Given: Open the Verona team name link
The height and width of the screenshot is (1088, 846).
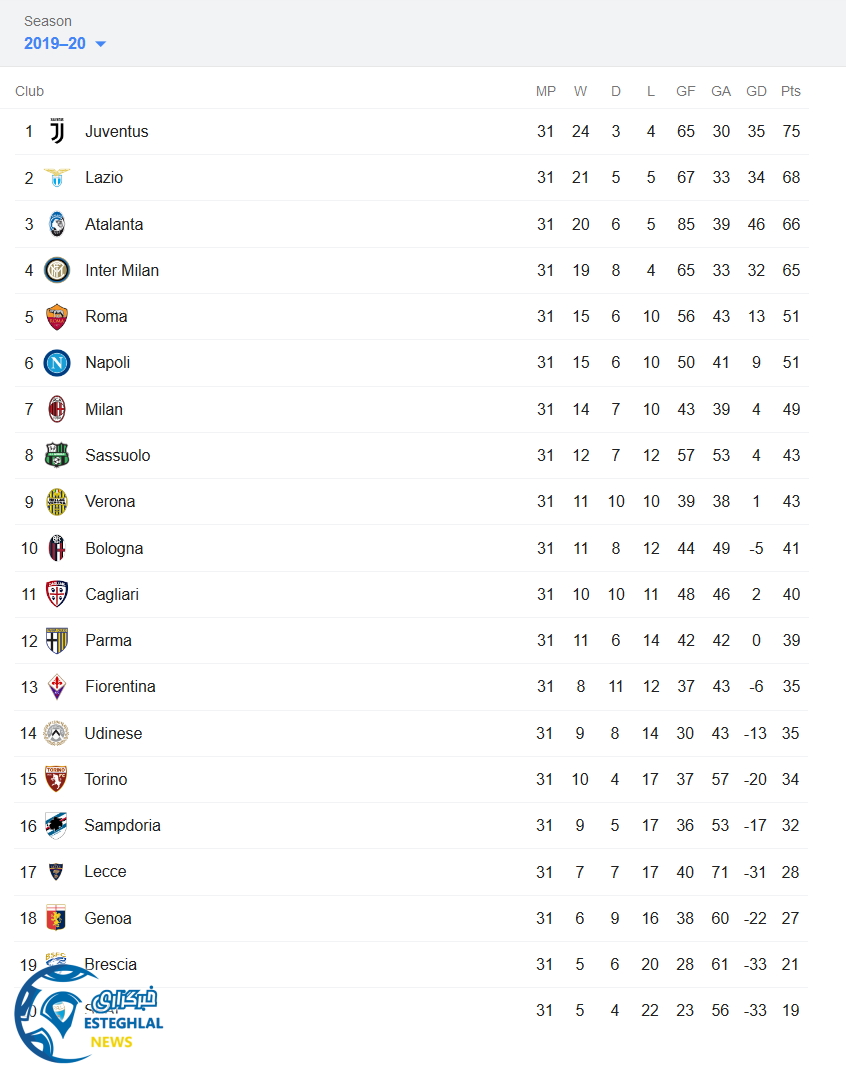Looking at the screenshot, I should tap(110, 501).
